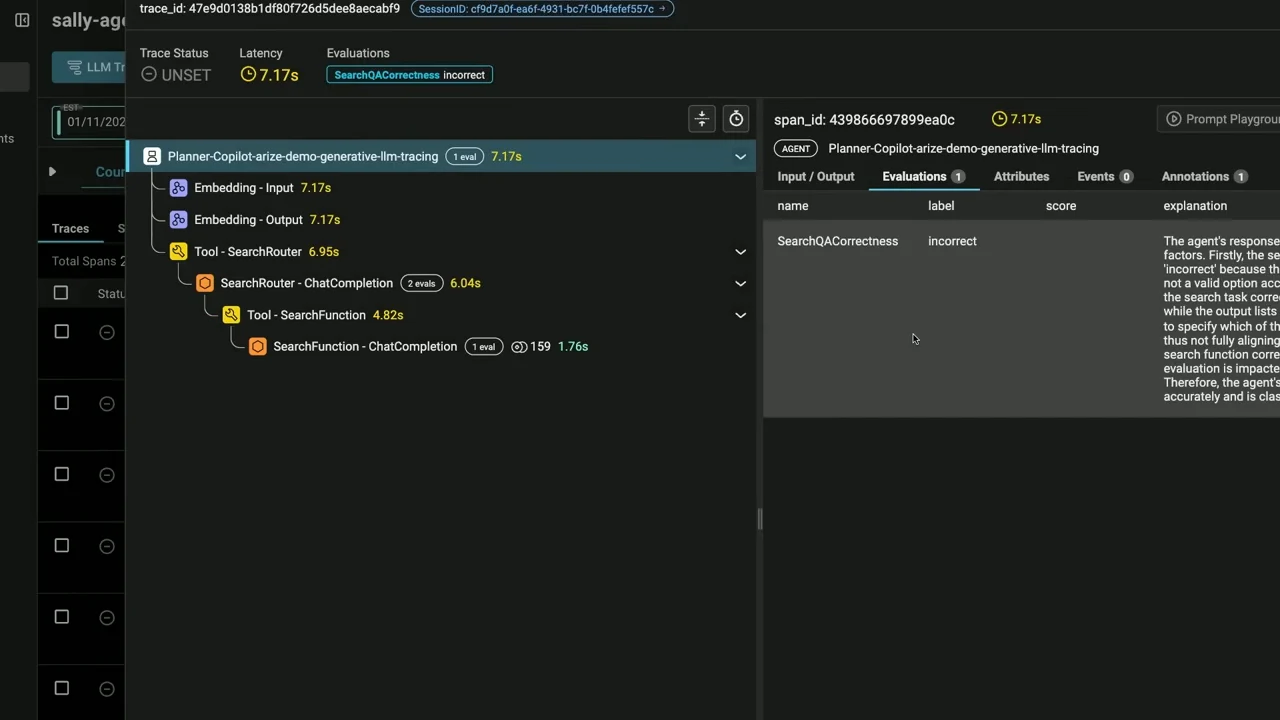Collapse the Tool - SearchFunction chevron
The image size is (1280, 720).
coord(740,315)
